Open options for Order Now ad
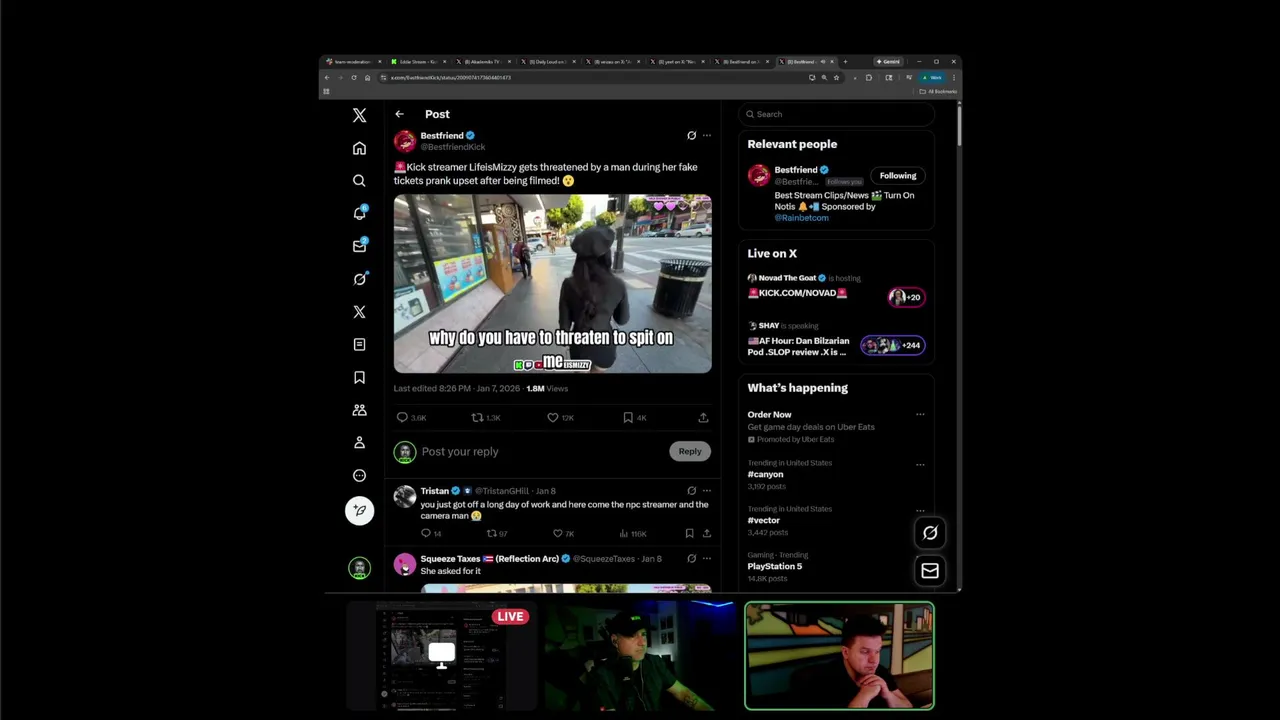This screenshot has height=720, width=1280. pos(920,414)
